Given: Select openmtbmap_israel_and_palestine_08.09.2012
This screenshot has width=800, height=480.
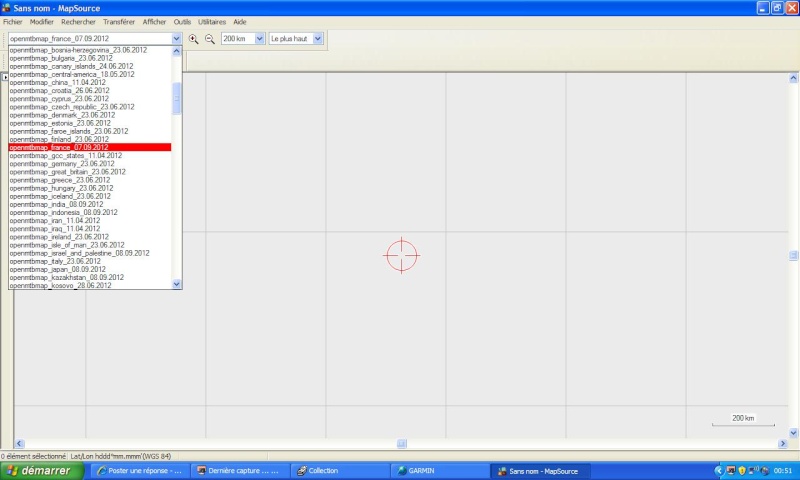Looking at the screenshot, I should coord(90,254).
